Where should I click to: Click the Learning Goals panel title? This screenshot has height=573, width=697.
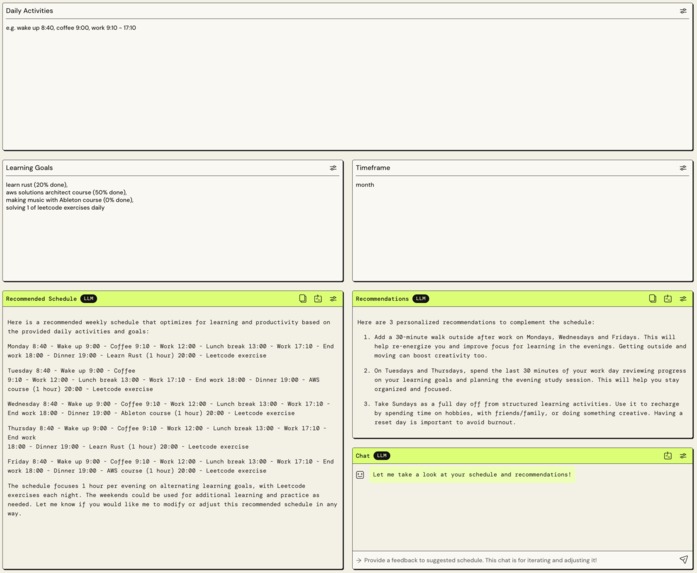(29, 168)
